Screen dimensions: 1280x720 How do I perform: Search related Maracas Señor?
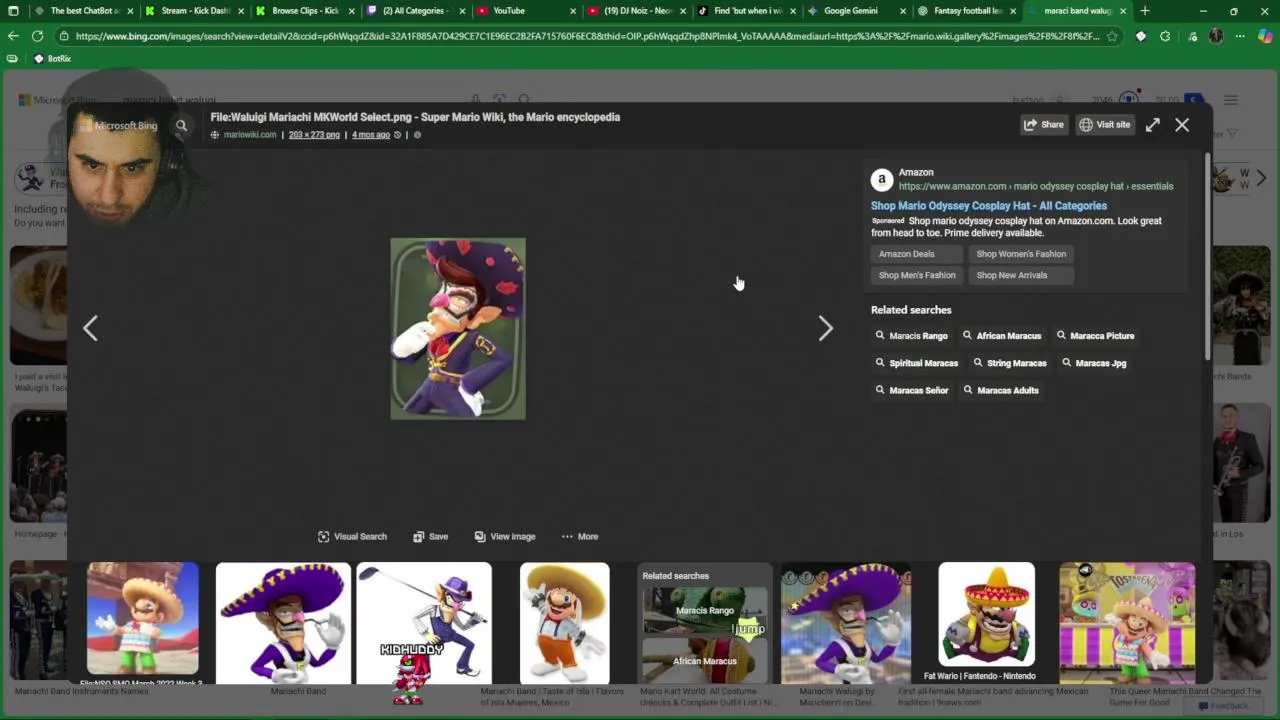(911, 390)
